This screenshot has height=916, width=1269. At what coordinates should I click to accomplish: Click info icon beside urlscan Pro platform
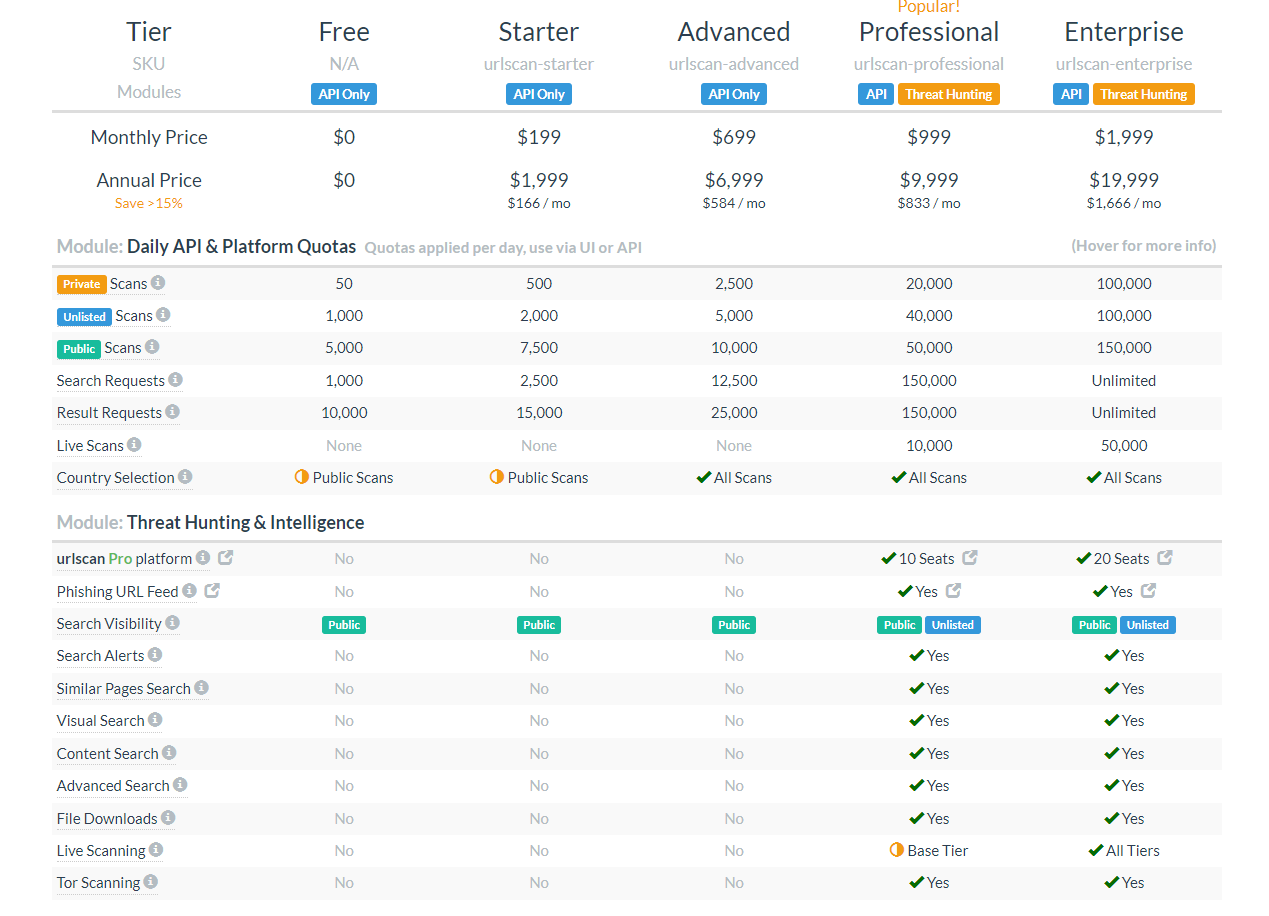tap(203, 558)
